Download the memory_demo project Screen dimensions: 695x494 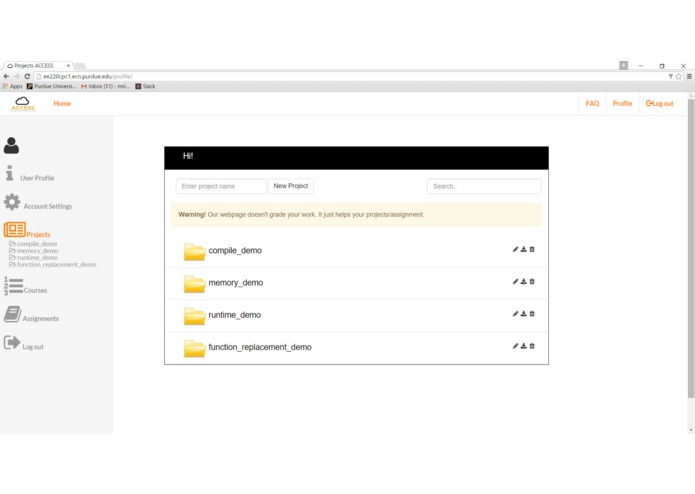coord(523,282)
